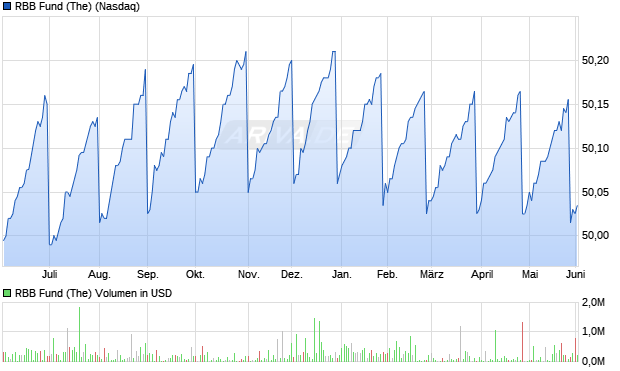Click the Mai month label
Image resolution: width=620 pixels, height=371 pixels.
coord(530,274)
